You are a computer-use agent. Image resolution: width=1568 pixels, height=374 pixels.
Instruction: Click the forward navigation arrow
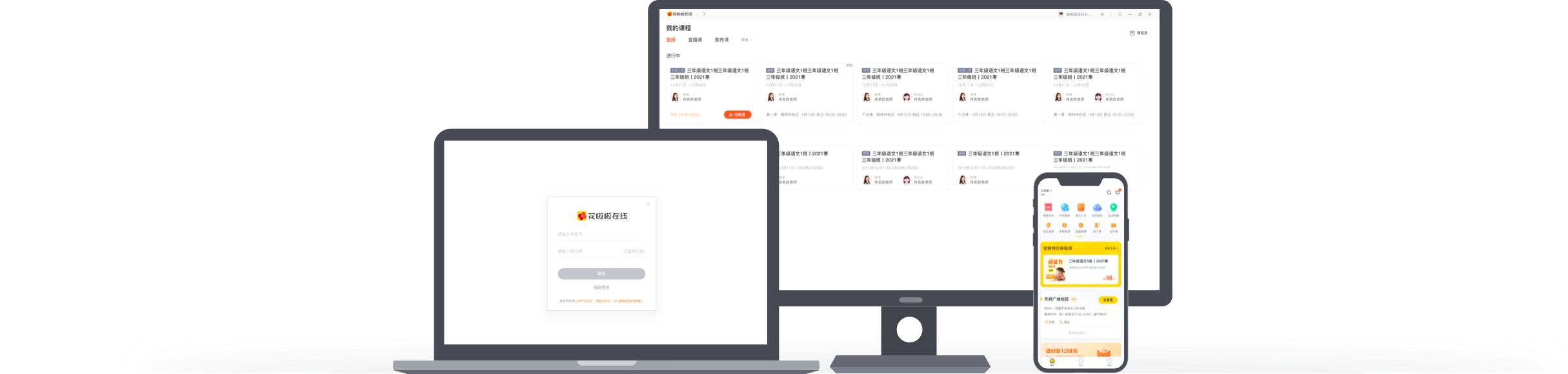(704, 14)
